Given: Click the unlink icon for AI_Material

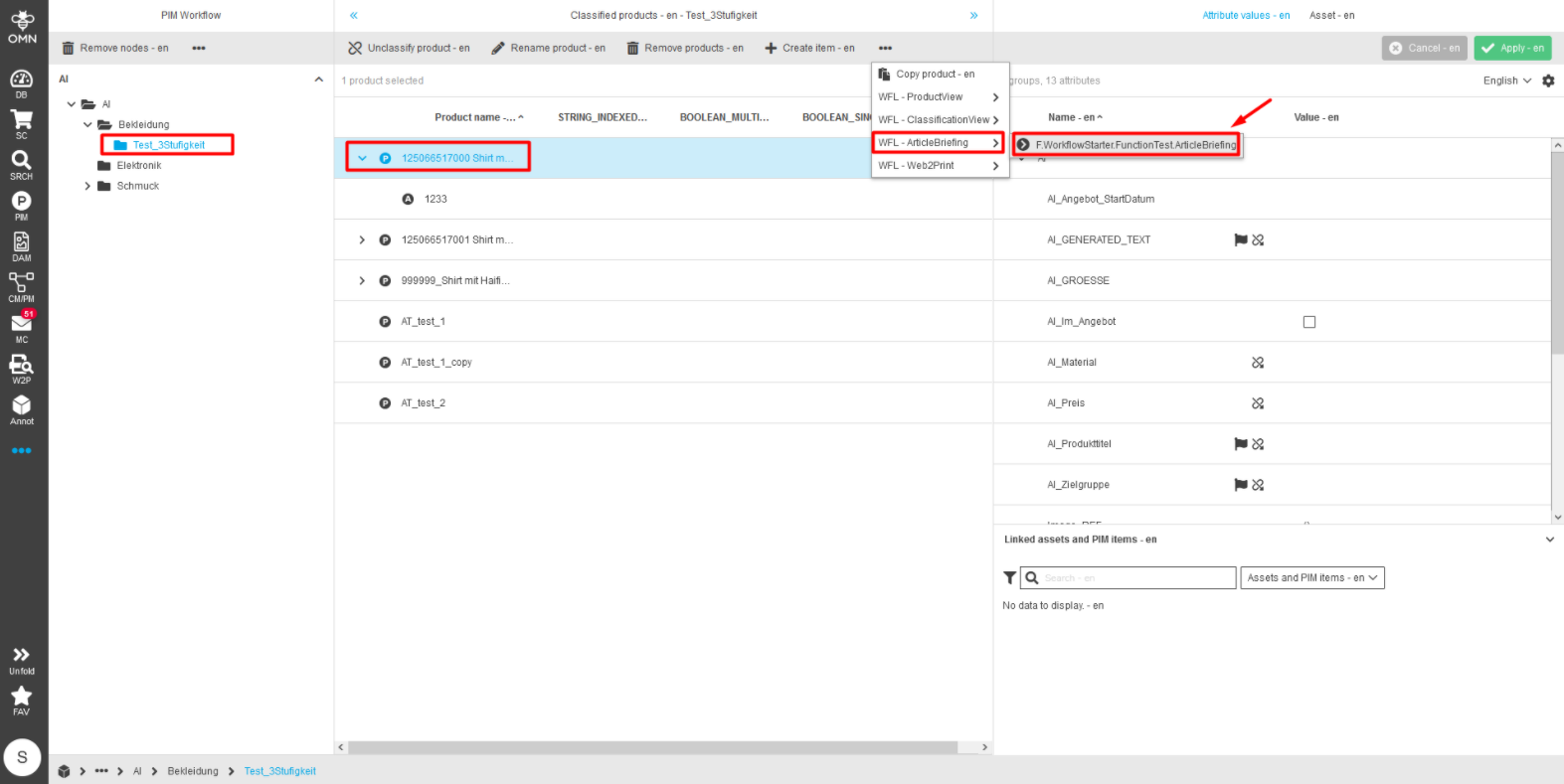Looking at the screenshot, I should 1258,363.
